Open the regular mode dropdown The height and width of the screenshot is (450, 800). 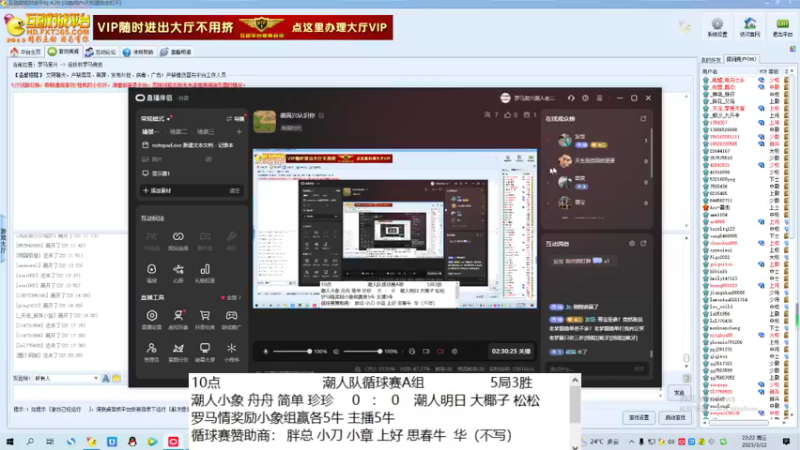[156, 118]
